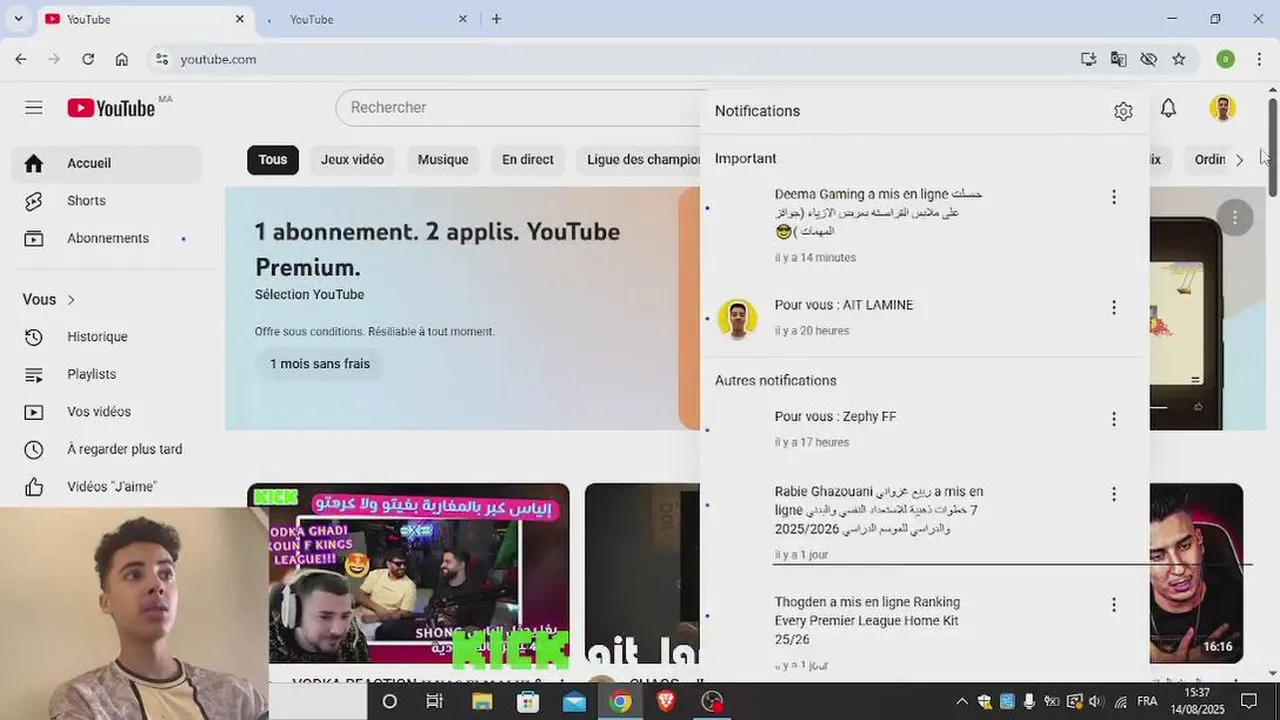The height and width of the screenshot is (720, 1280).
Task: Open Windows action center notifications
Action: (x=1247, y=702)
